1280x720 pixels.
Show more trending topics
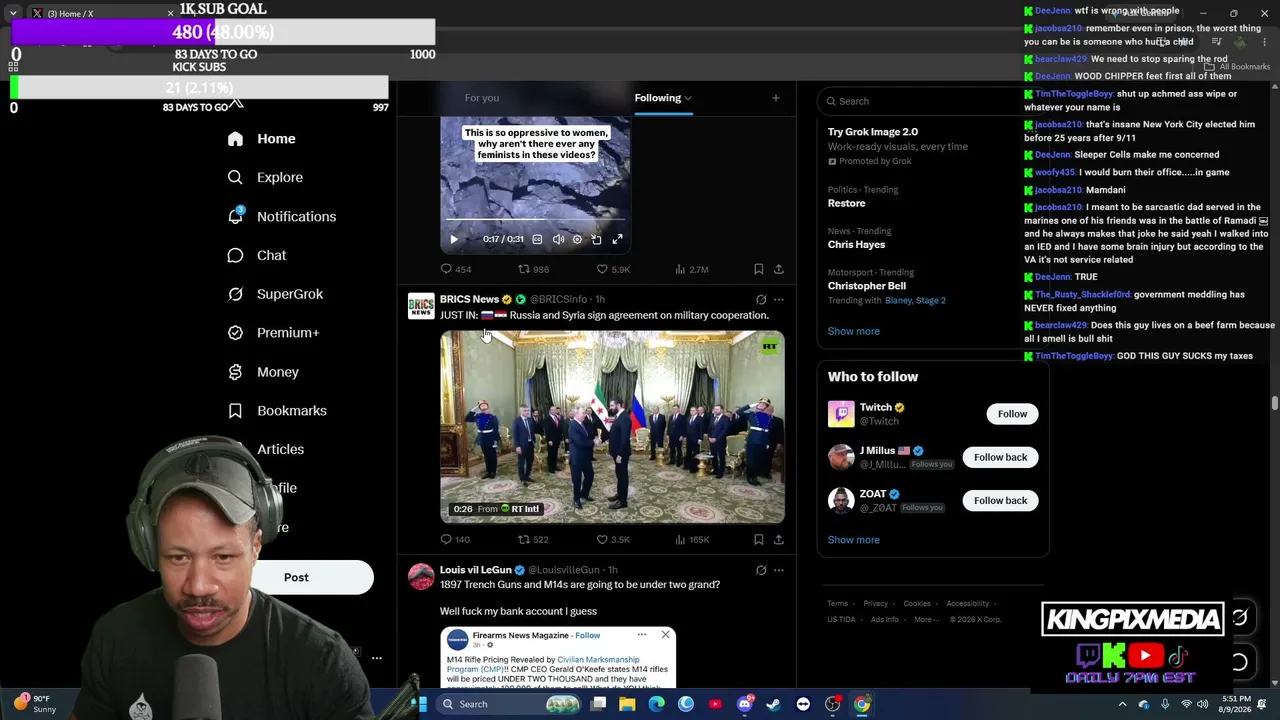pyautogui.click(x=854, y=331)
